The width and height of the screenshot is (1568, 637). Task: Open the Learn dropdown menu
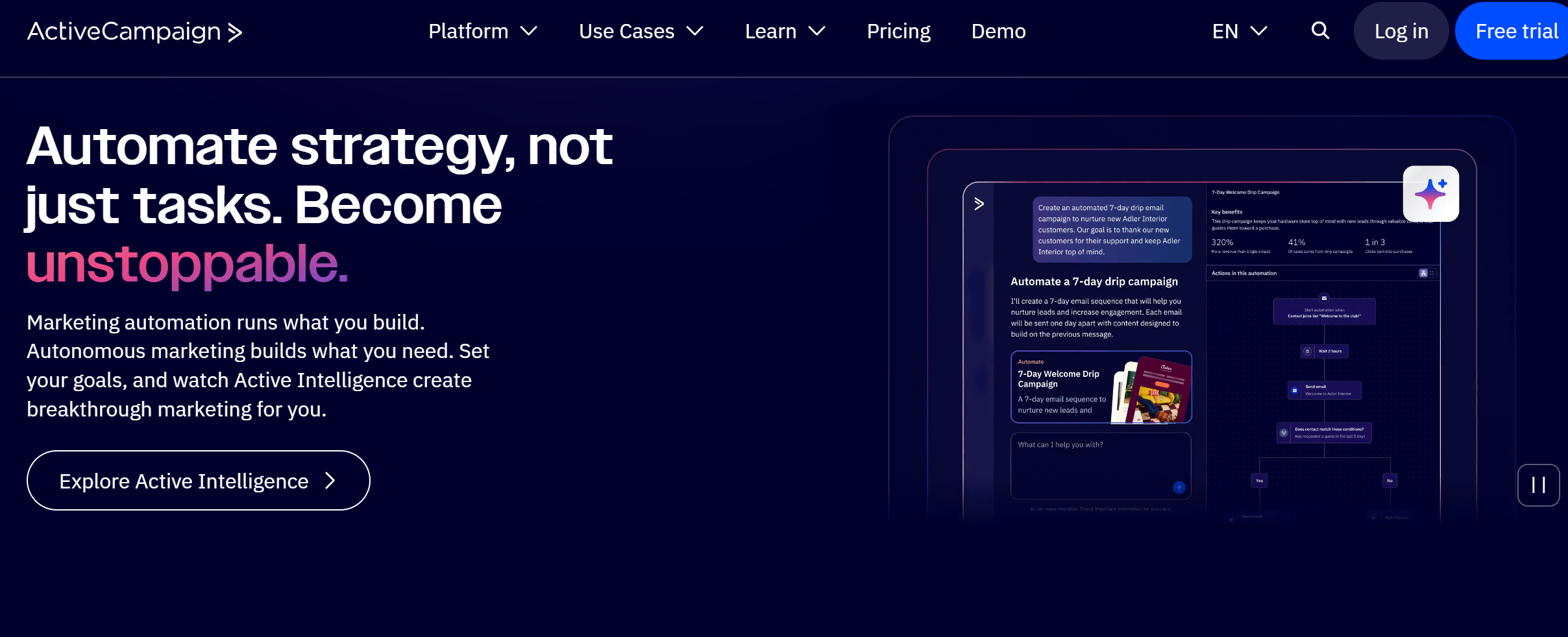point(785,31)
